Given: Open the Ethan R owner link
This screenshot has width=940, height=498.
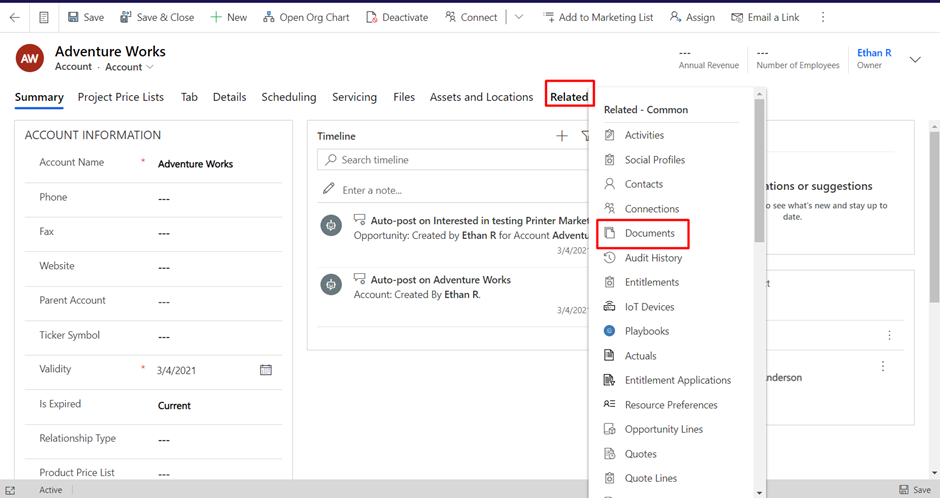Looking at the screenshot, I should pos(874,53).
